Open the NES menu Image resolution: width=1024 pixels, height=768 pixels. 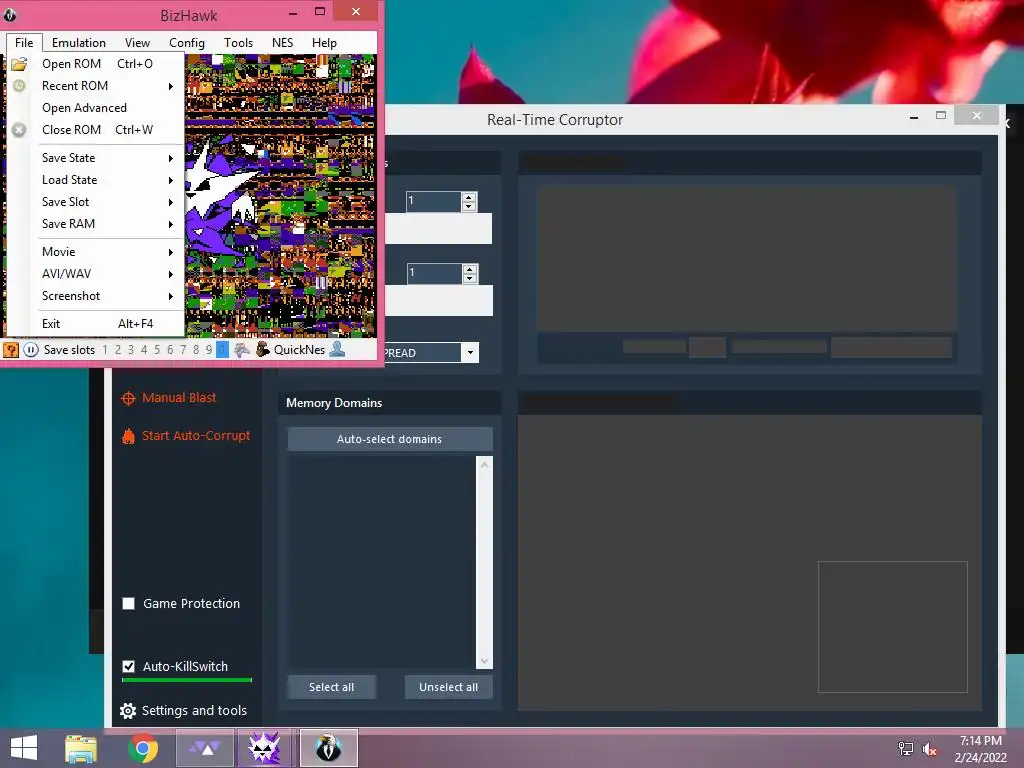tap(282, 42)
